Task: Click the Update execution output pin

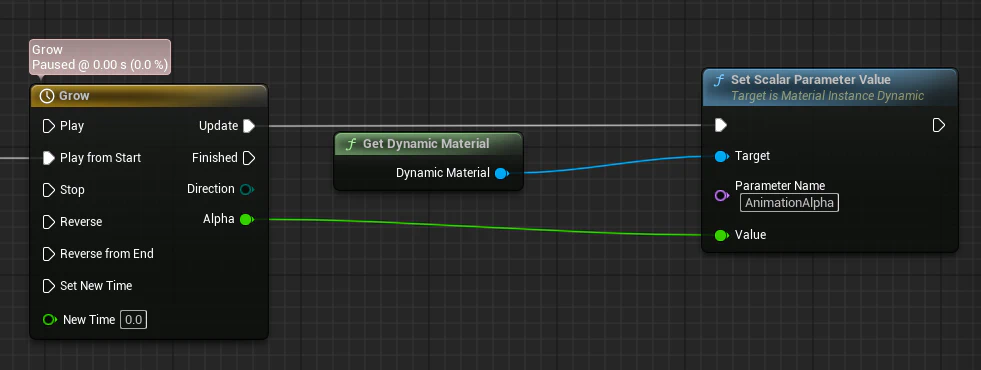Action: 249,126
